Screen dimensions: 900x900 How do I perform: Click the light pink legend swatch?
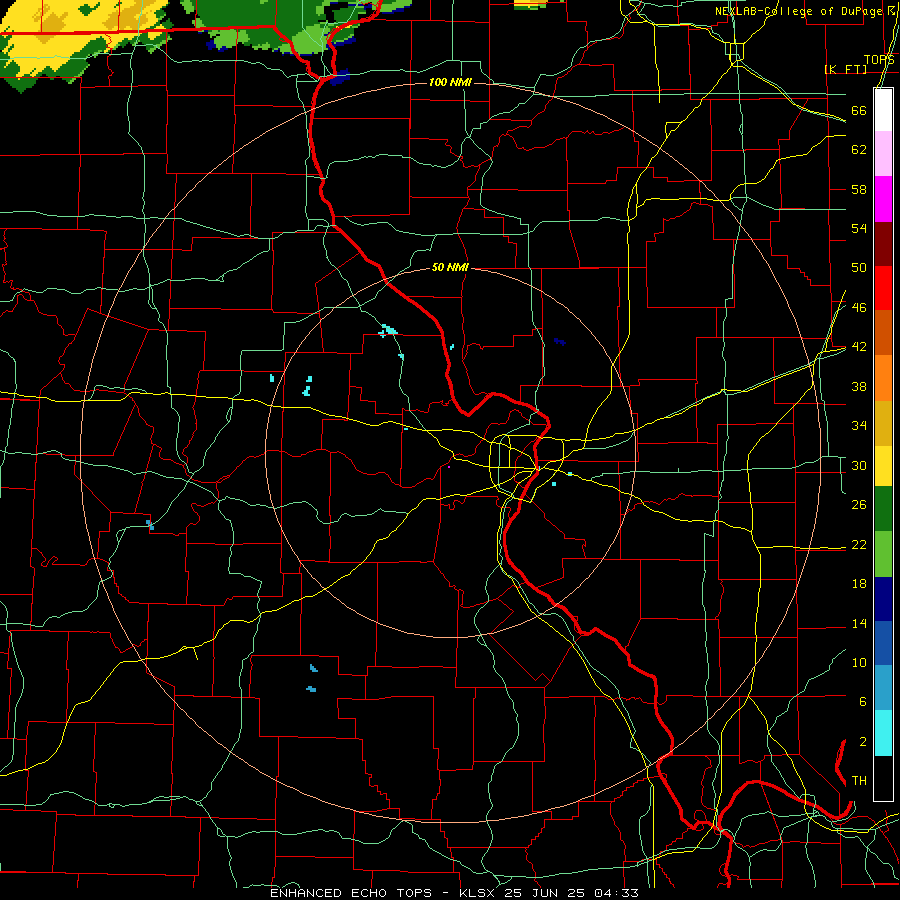pos(883,153)
